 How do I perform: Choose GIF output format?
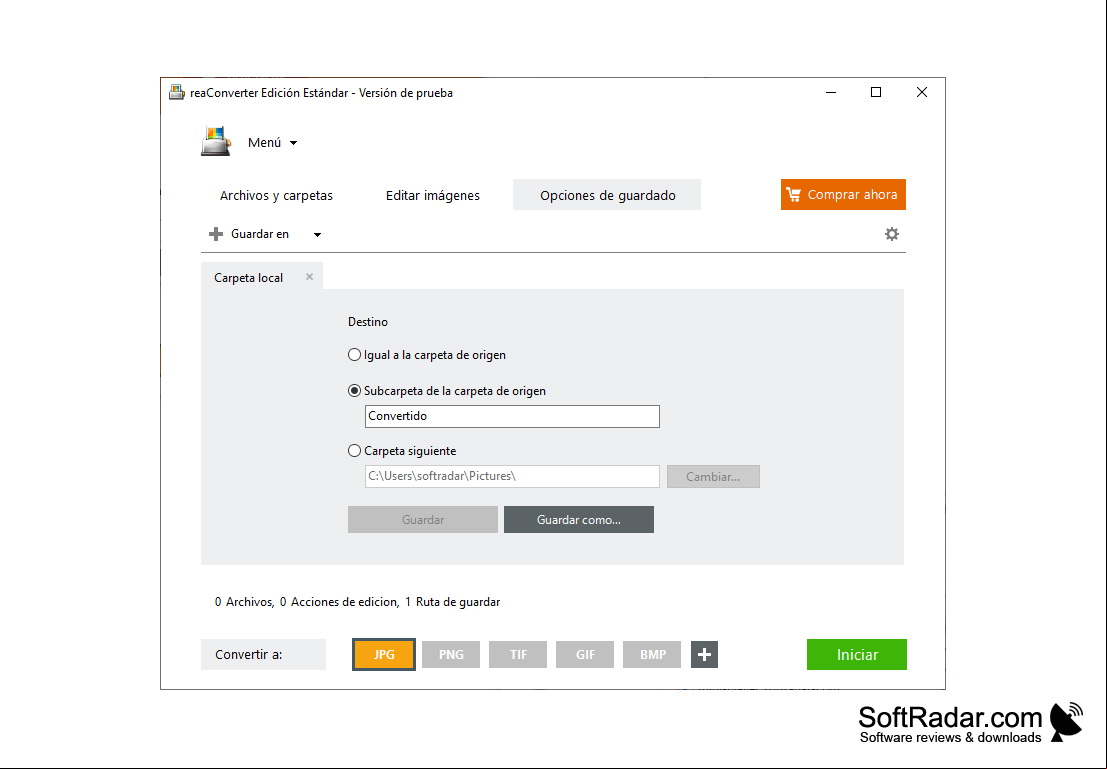pos(585,655)
